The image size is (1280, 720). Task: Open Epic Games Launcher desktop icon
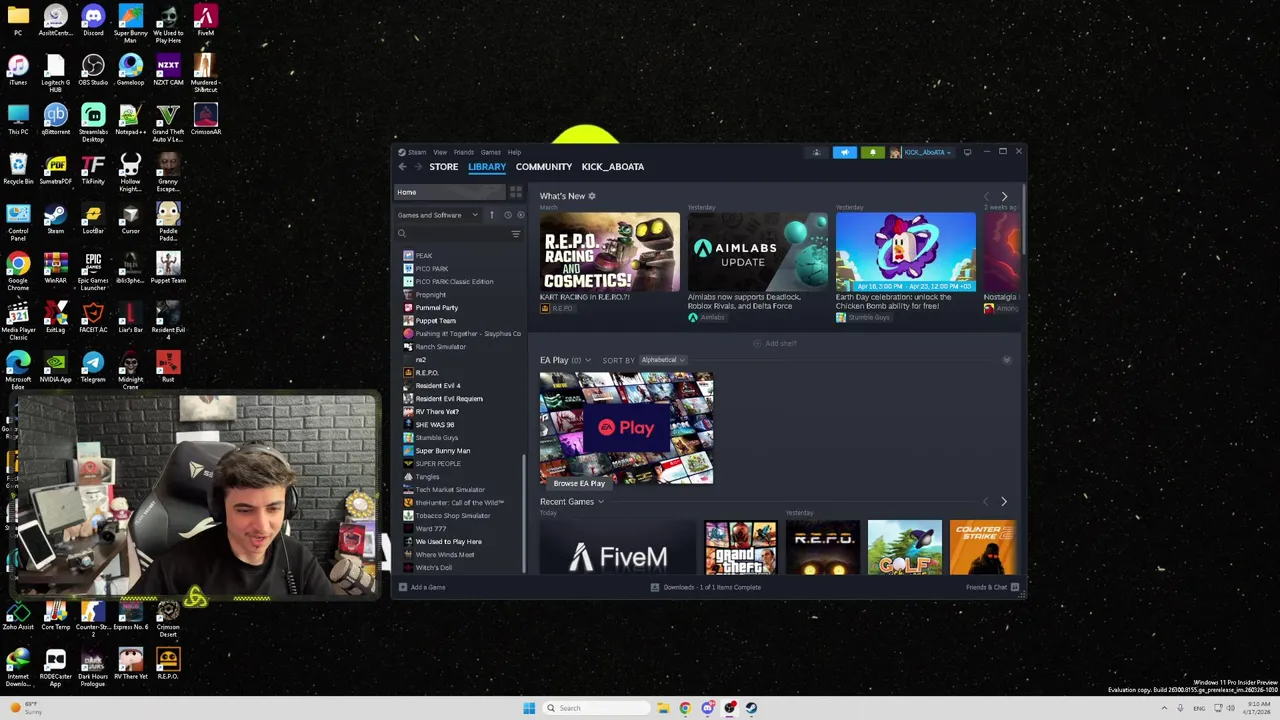point(93,271)
